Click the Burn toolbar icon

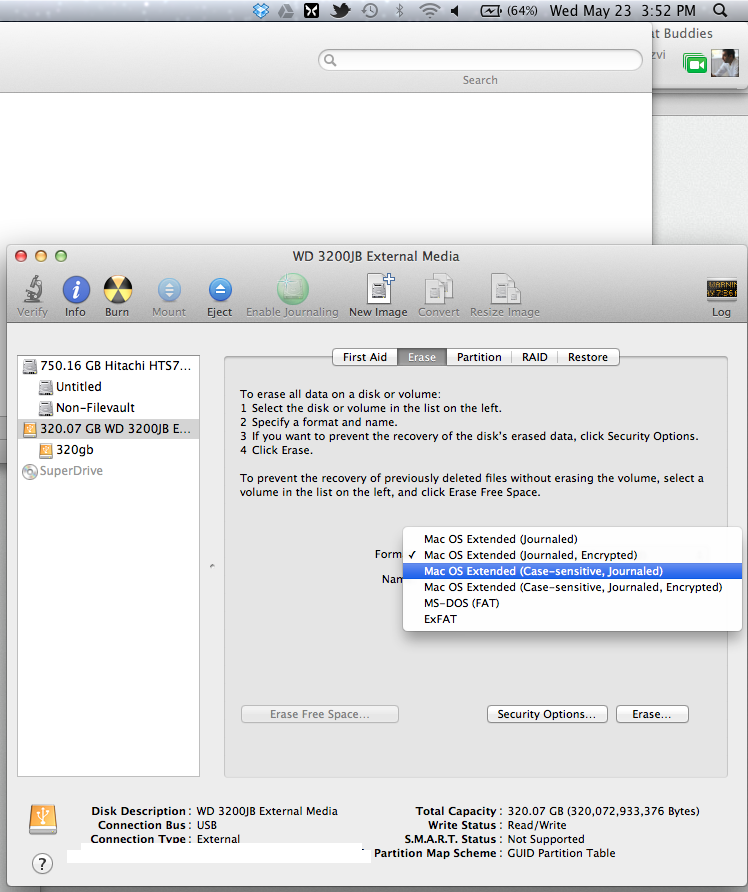click(117, 290)
